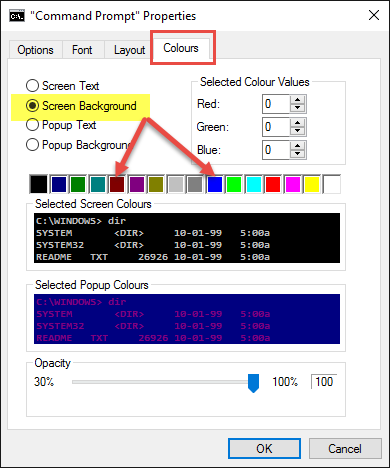Open the Font tab
The image size is (390, 468).
(x=82, y=50)
